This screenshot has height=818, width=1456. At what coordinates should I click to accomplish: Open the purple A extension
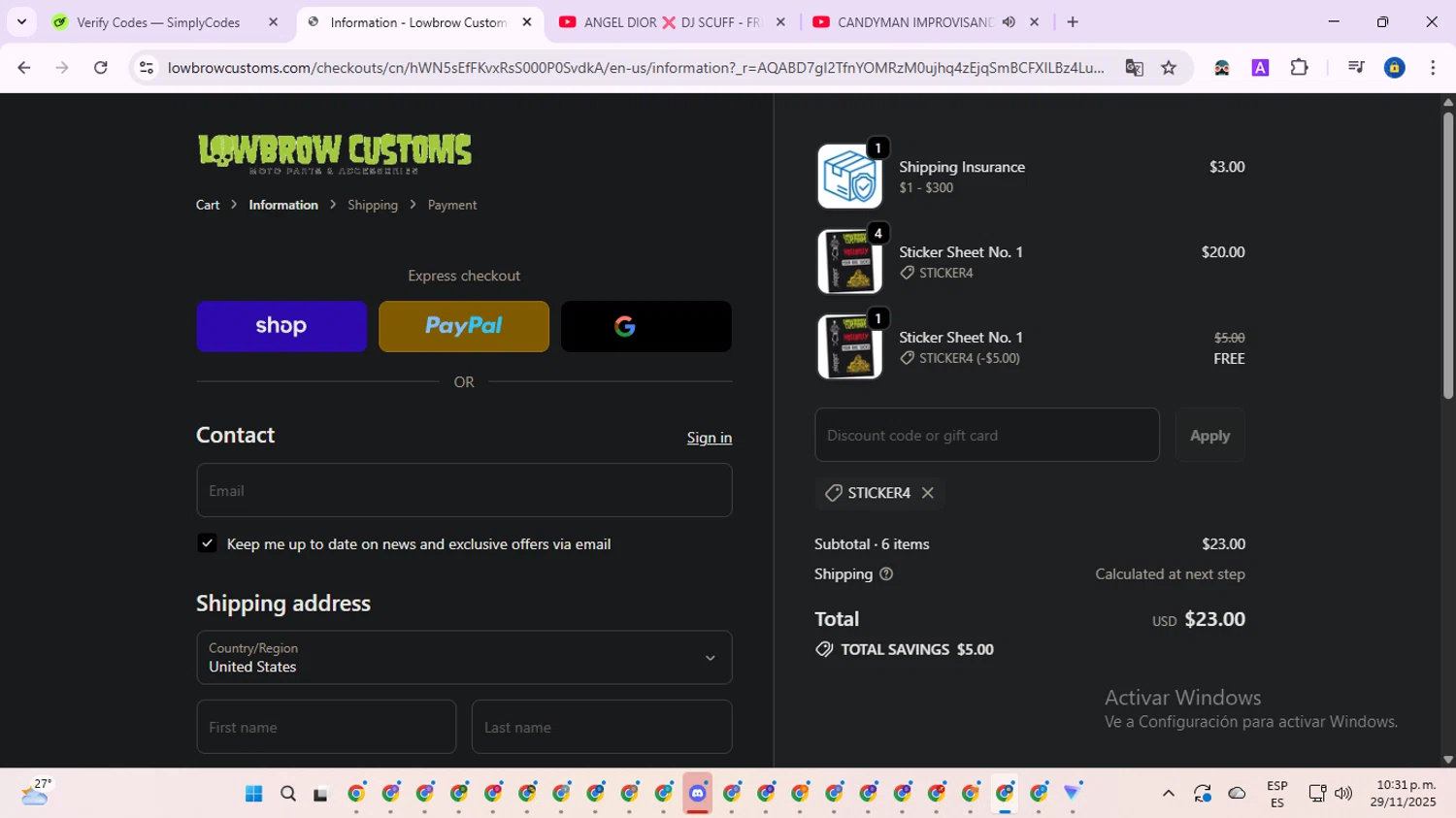point(1260,68)
